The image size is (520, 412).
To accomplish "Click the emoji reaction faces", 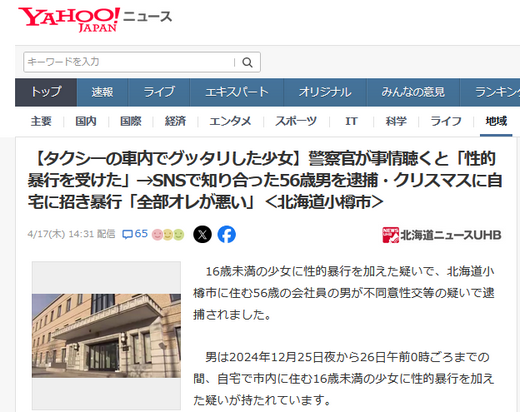I will (168, 235).
